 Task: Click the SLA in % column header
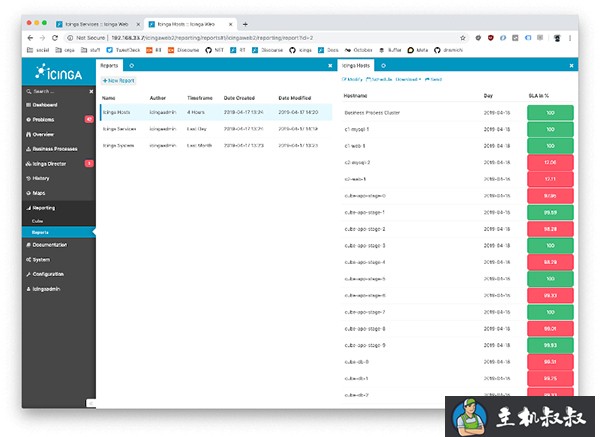coord(539,96)
